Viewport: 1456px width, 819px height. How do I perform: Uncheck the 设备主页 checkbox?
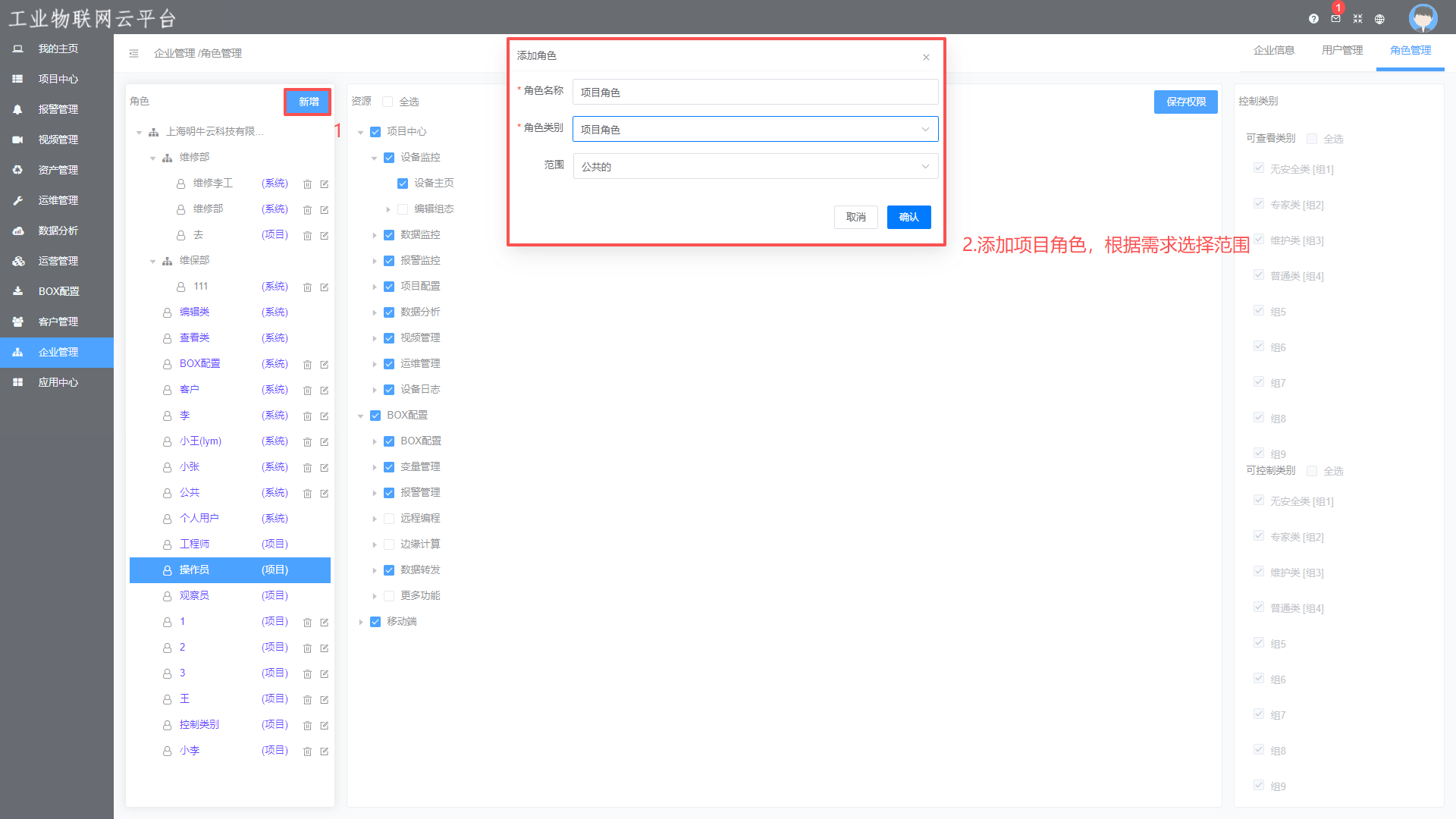(x=403, y=184)
